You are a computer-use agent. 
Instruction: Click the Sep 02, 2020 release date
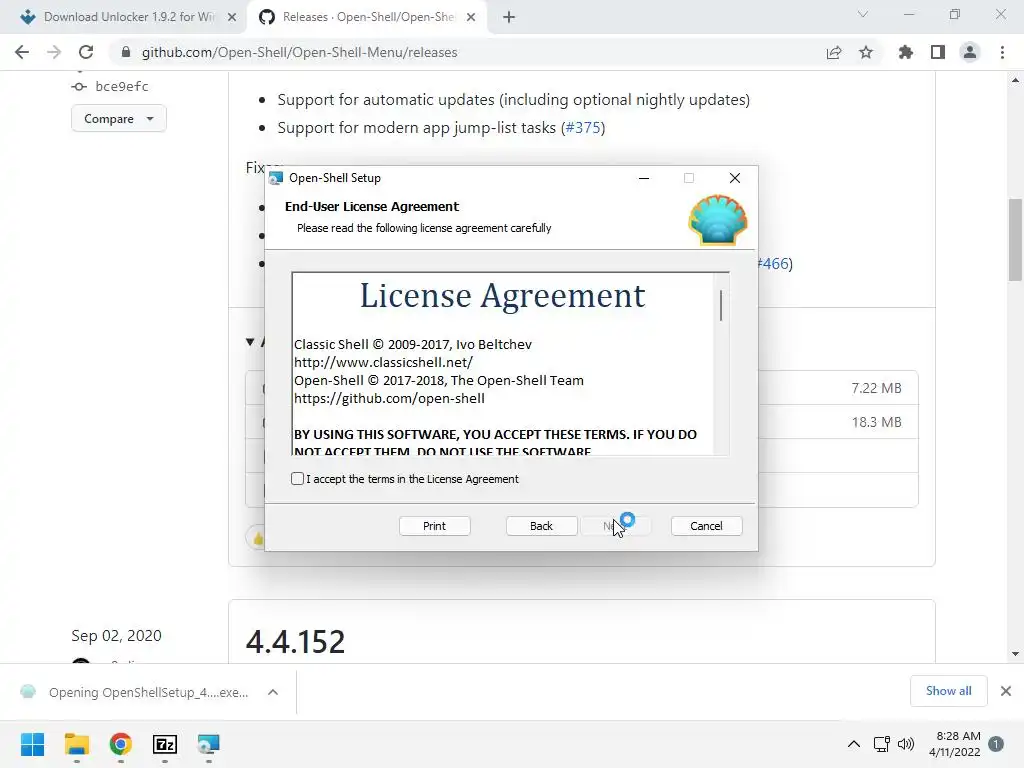coord(116,635)
